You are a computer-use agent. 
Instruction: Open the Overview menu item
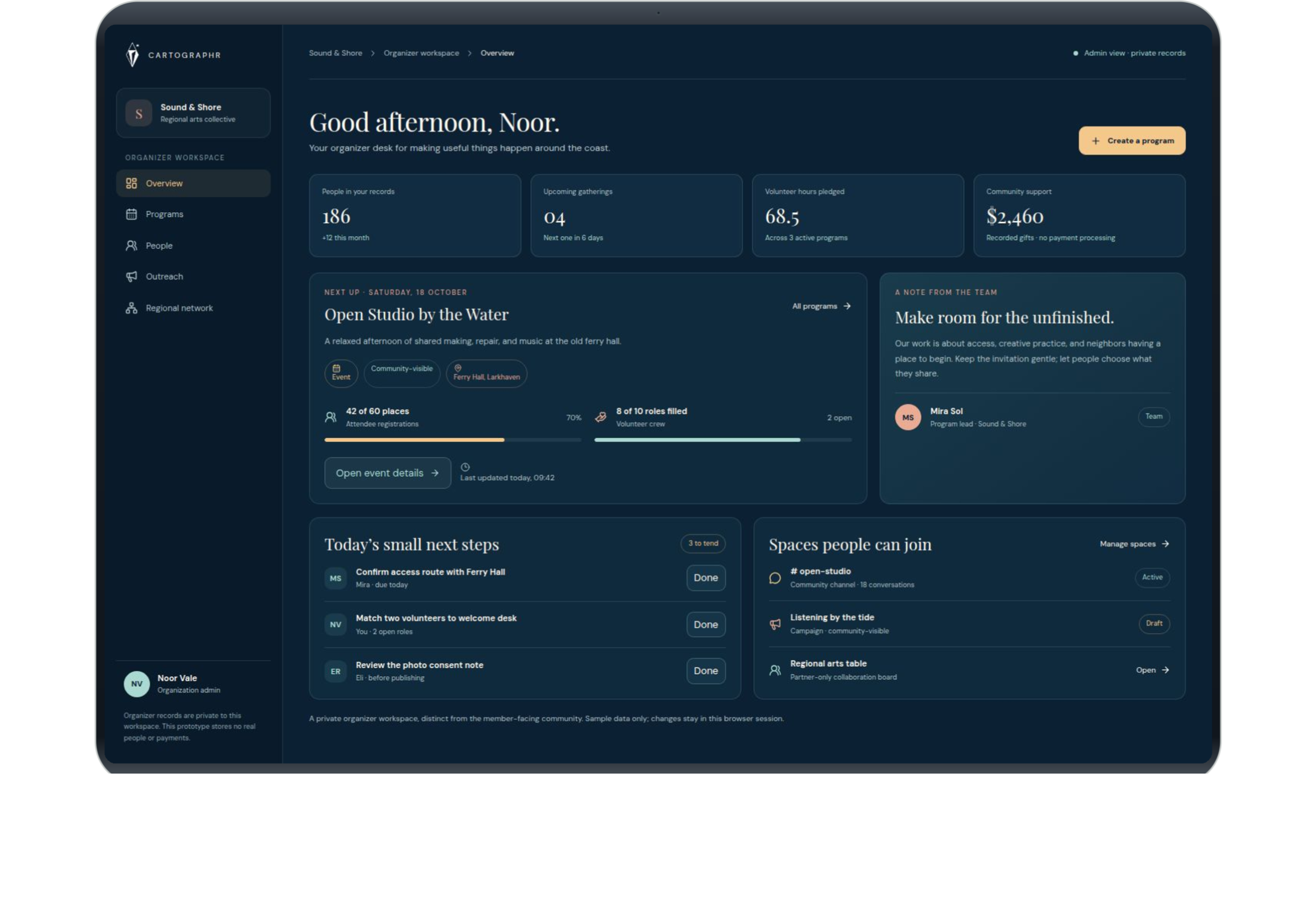pos(193,183)
